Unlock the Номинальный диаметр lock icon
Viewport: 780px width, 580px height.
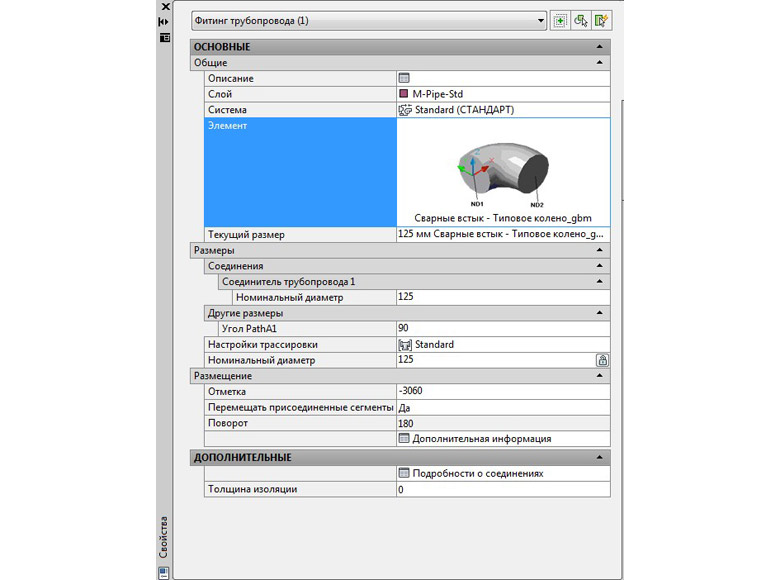(x=602, y=360)
